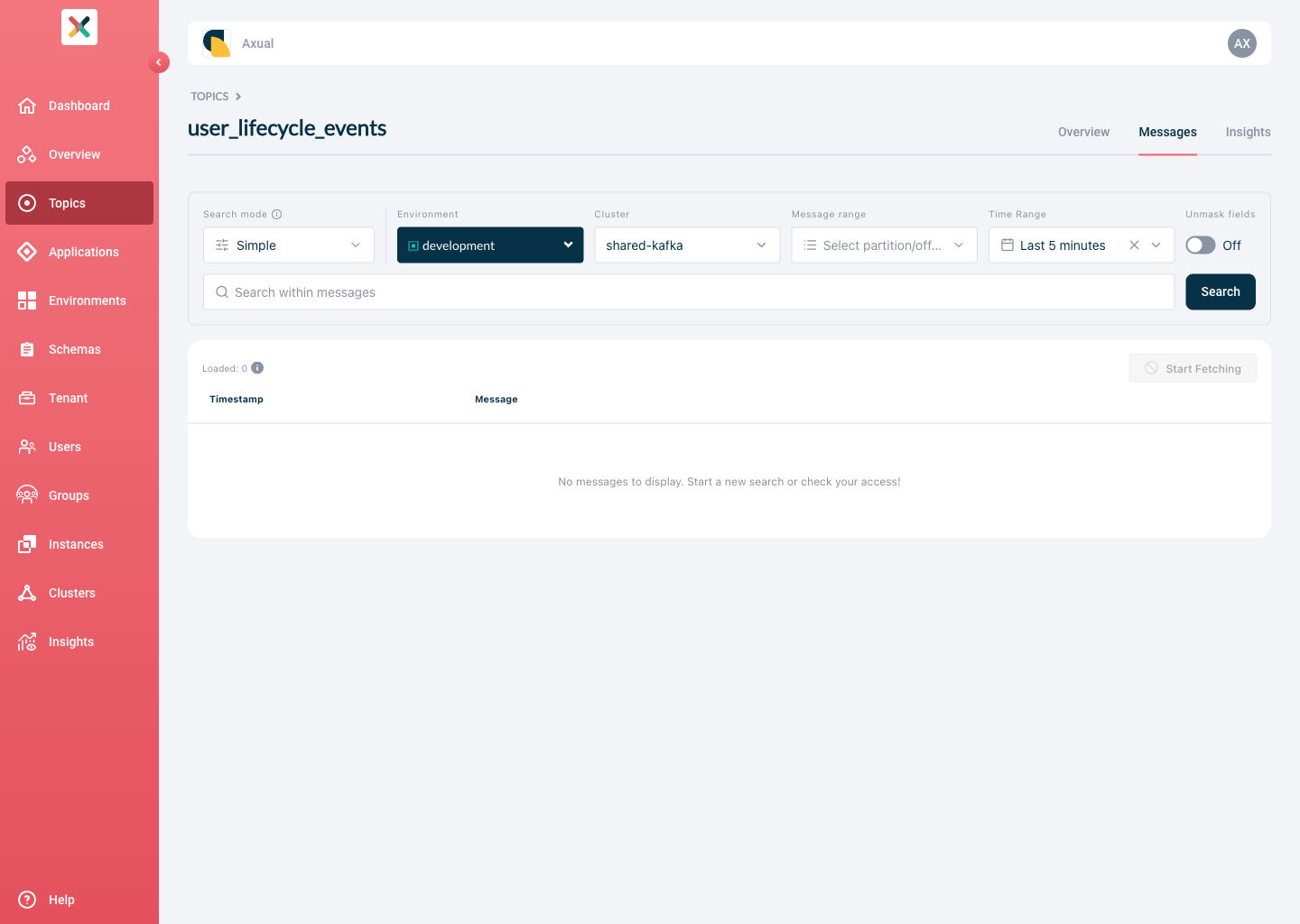Click the Message column header

(497, 399)
